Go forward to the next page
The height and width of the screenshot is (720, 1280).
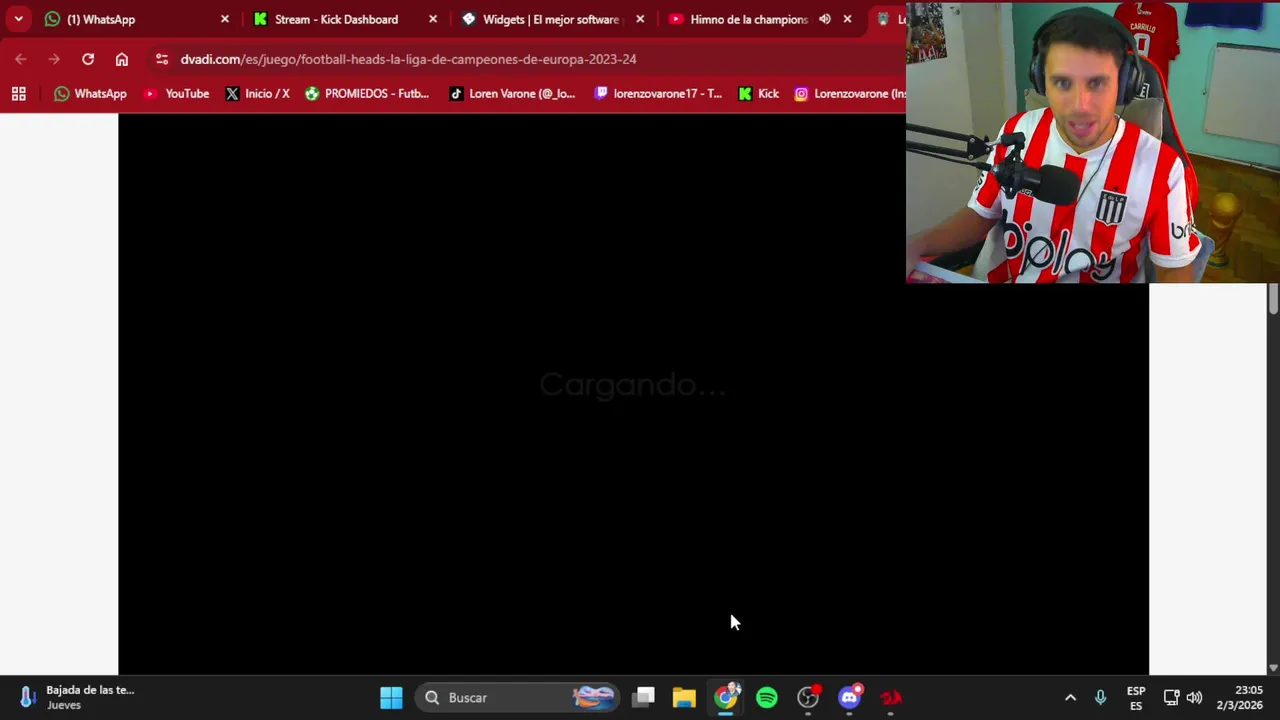point(54,59)
